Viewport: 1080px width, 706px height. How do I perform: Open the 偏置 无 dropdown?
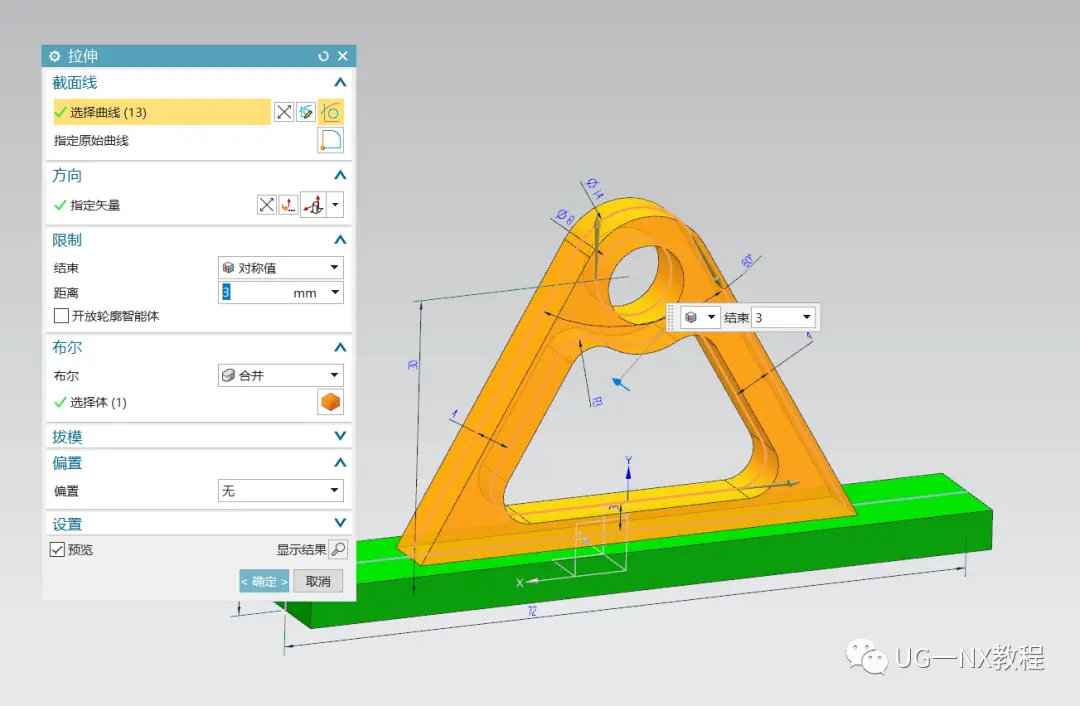coord(280,490)
